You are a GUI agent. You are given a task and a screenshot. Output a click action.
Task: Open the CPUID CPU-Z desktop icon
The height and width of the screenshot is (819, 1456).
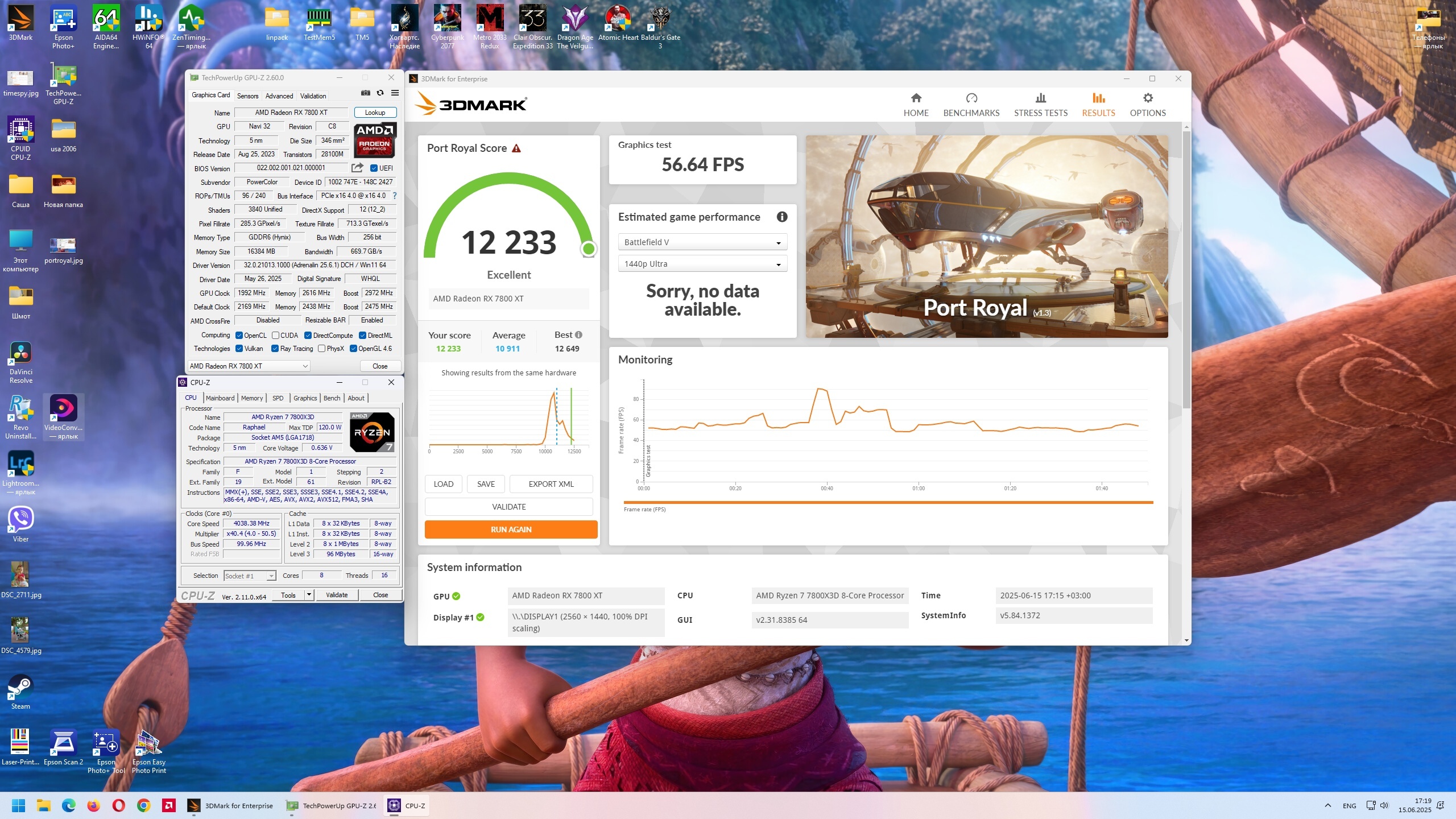pyautogui.click(x=21, y=138)
